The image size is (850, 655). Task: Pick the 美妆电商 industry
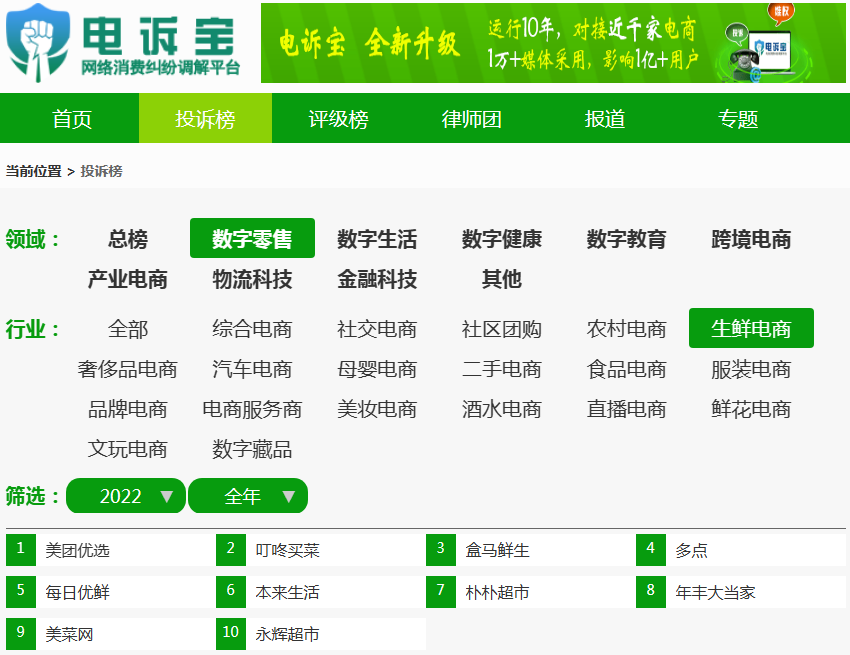377,409
